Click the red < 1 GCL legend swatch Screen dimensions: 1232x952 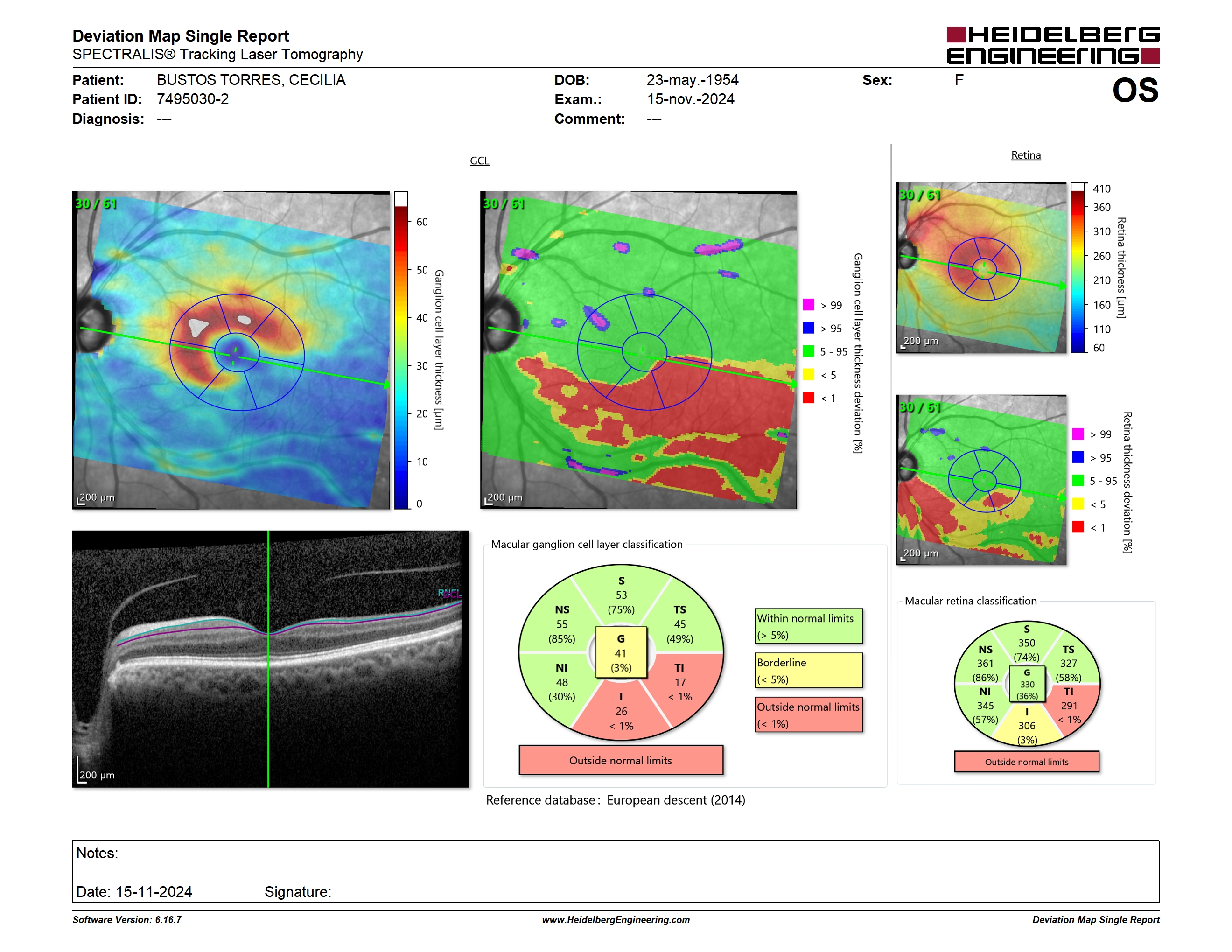808,398
